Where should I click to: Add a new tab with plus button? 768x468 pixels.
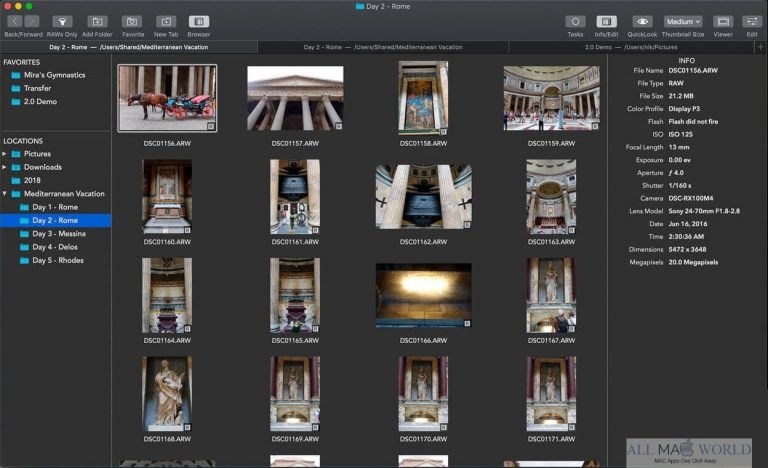(761, 47)
